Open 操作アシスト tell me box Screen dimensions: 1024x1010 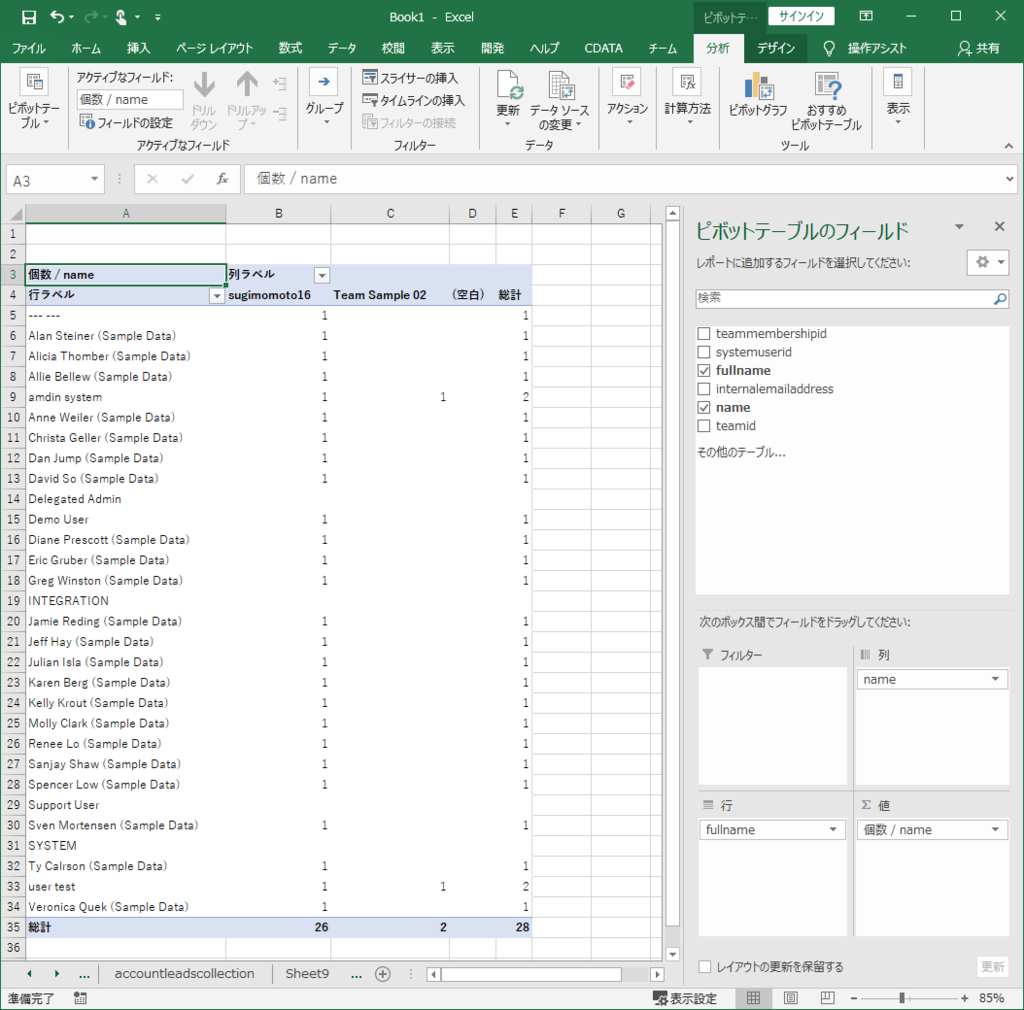pos(865,48)
